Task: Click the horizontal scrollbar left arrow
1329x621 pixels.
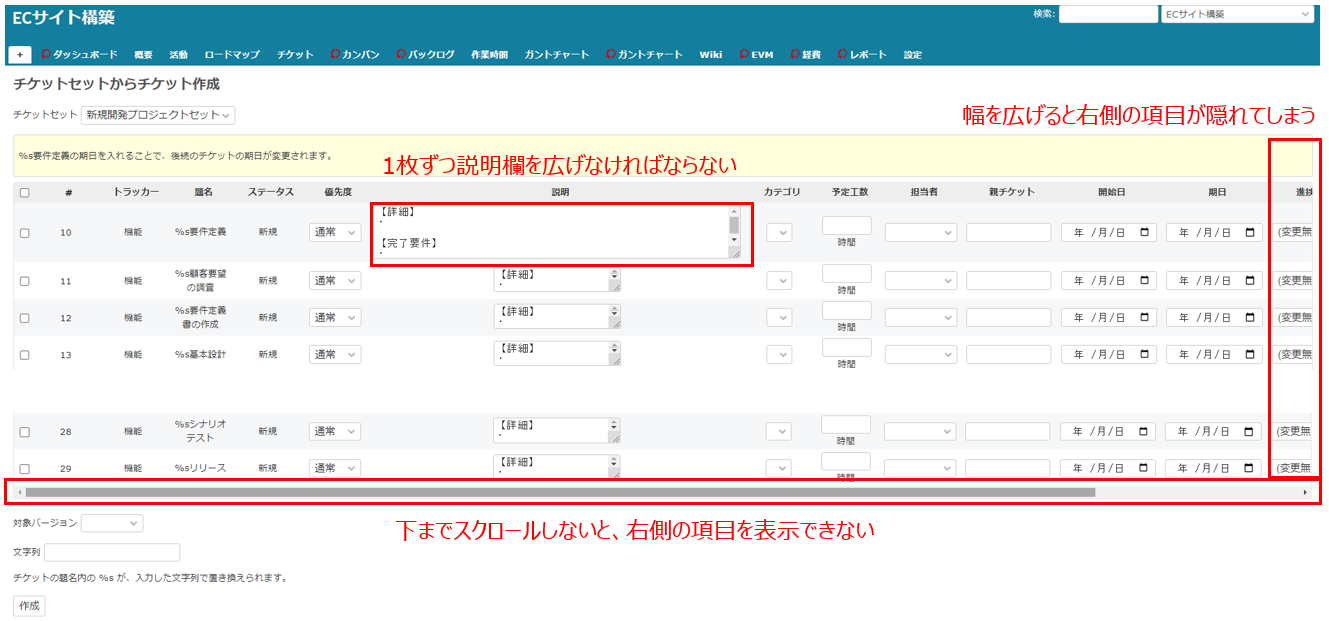Action: point(19,492)
